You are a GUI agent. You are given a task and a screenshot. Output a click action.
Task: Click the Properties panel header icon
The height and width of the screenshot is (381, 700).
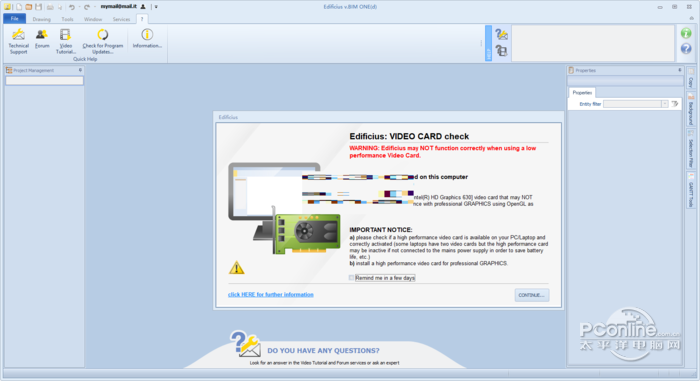tap(571, 70)
